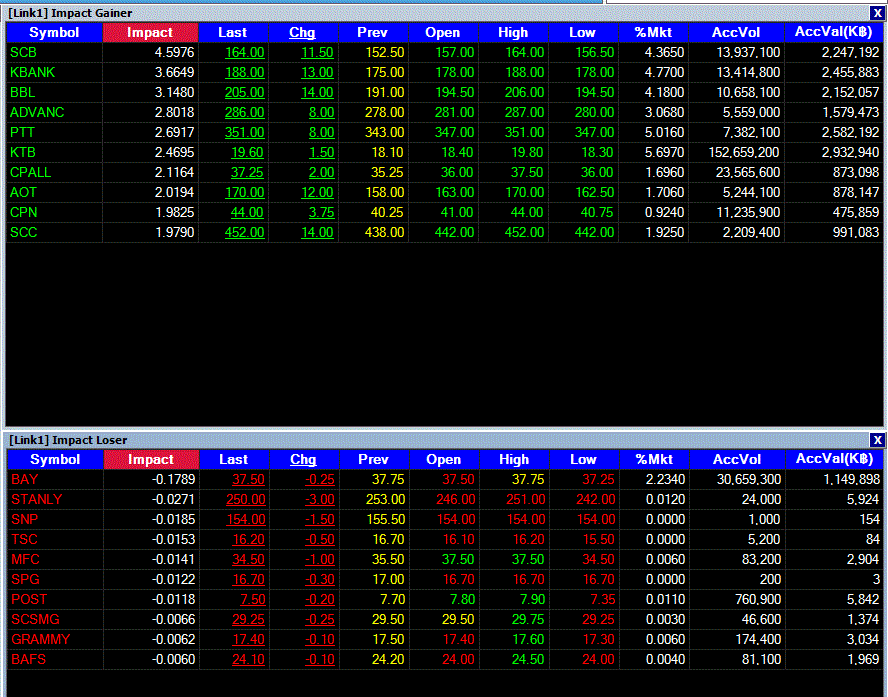888x697 pixels.
Task: Click High header in Impact Loser
Action: coord(514,459)
